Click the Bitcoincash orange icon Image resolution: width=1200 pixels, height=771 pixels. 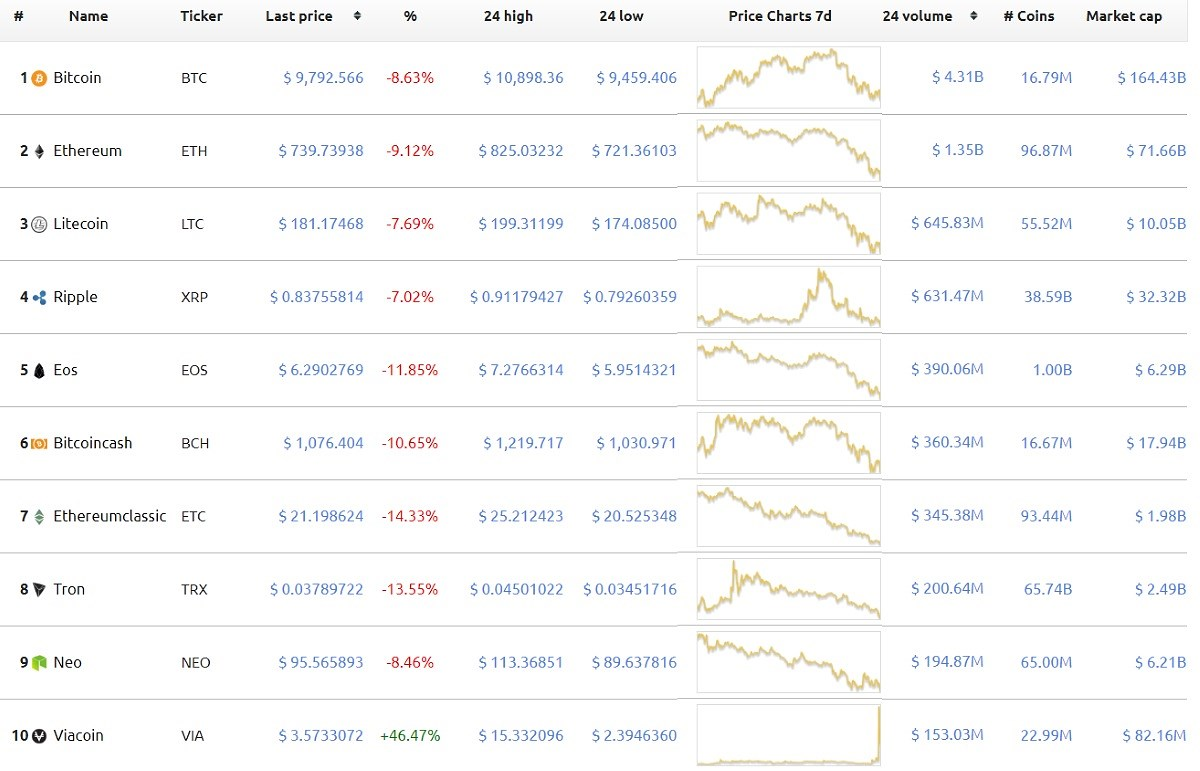pyautogui.click(x=40, y=443)
